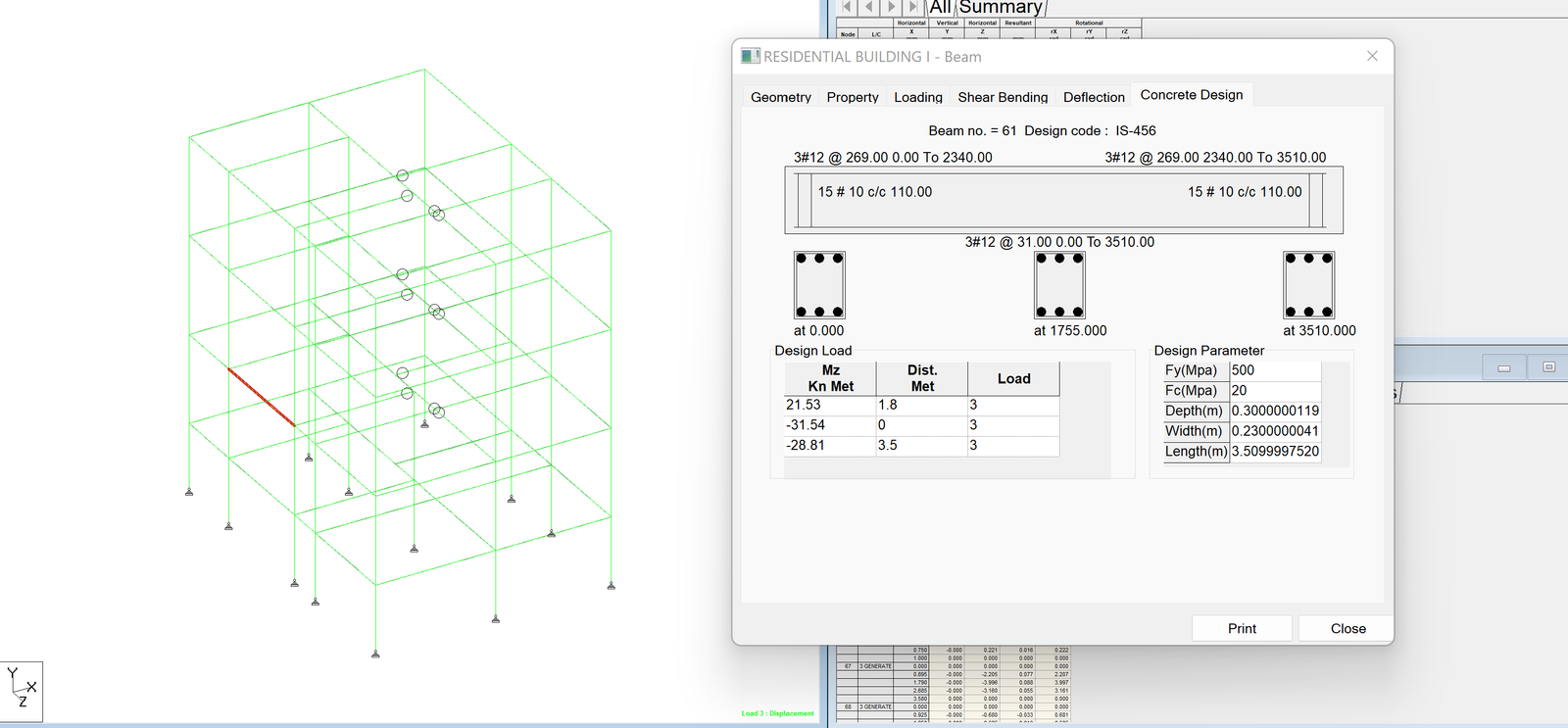Select beam cross-section diagram at 1755.000
The height and width of the screenshot is (728, 1568).
1059,285
